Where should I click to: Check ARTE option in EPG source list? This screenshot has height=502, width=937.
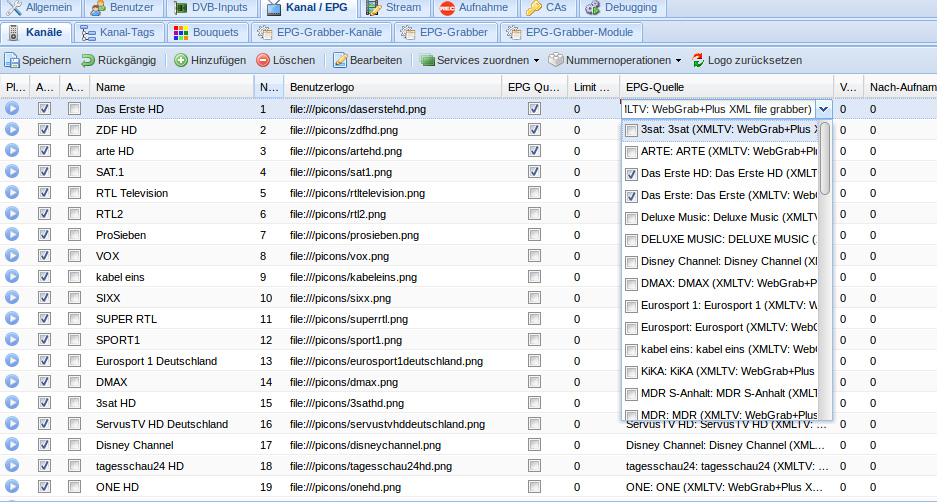[x=631, y=152]
